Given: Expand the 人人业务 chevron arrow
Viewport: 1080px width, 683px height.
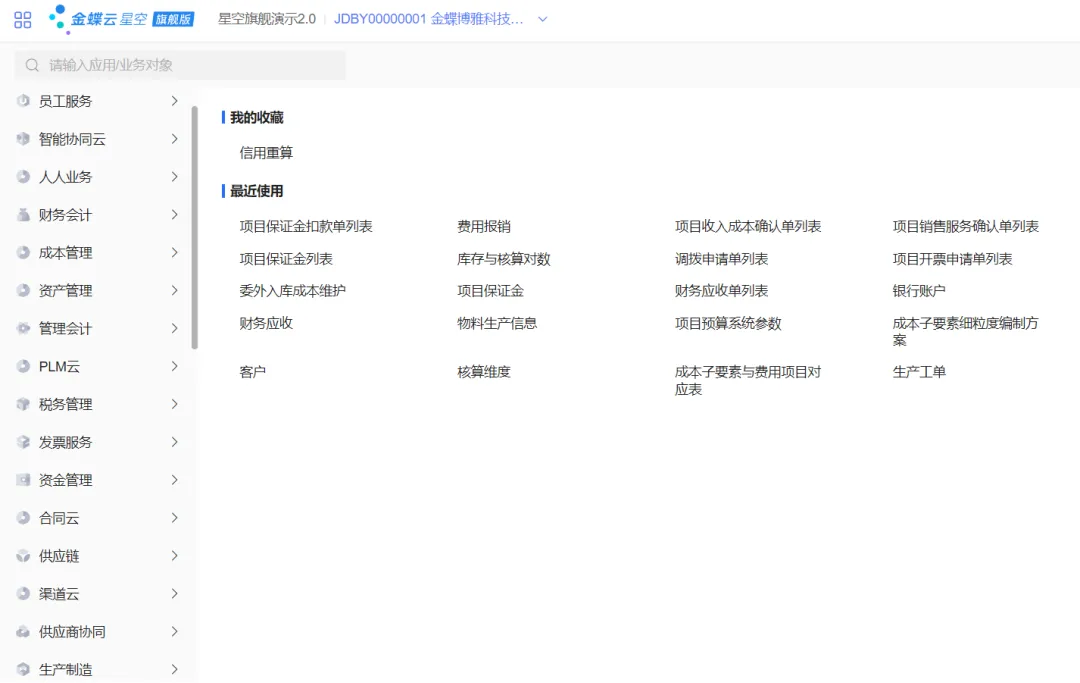Looking at the screenshot, I should click(x=174, y=177).
